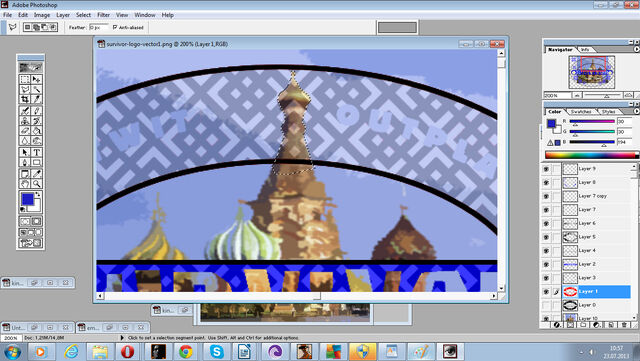Click the color spectrum ramp bar

tap(591, 155)
